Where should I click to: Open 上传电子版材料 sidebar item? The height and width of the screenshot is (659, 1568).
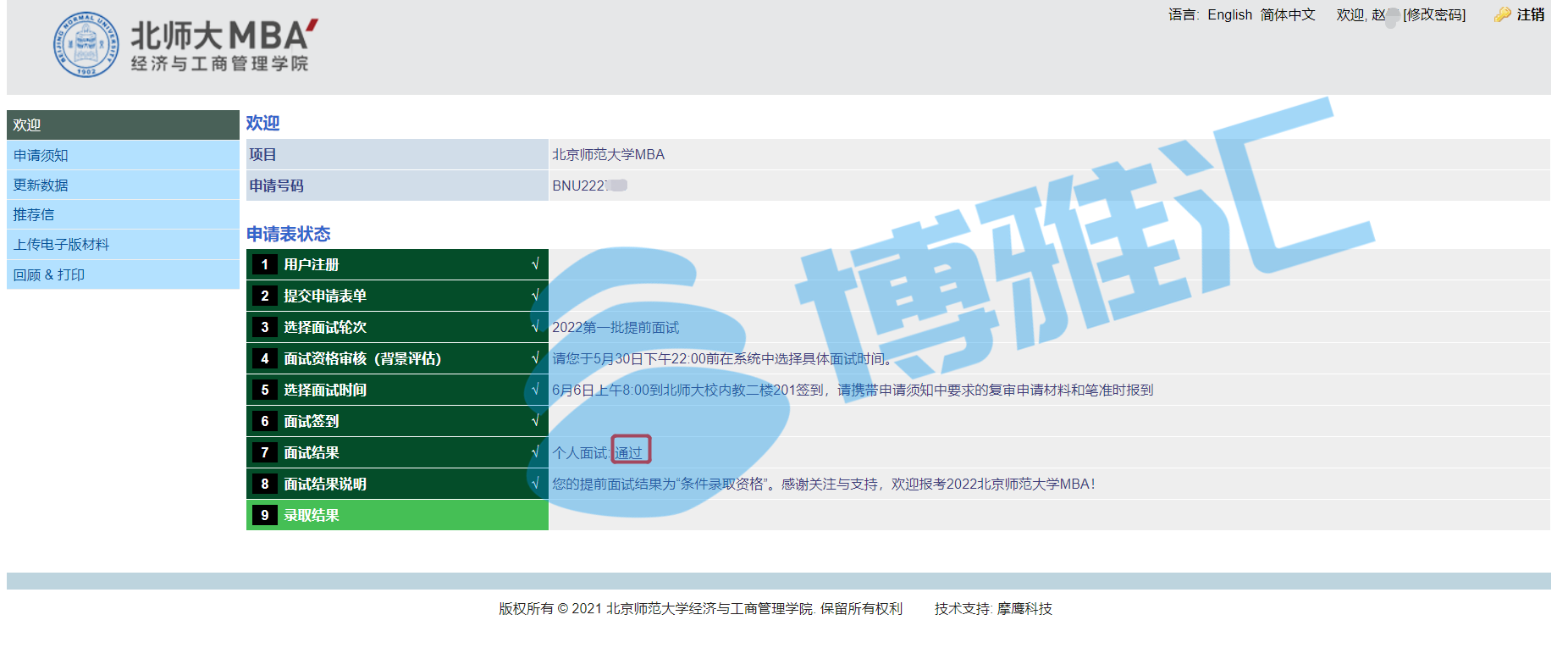point(123,244)
